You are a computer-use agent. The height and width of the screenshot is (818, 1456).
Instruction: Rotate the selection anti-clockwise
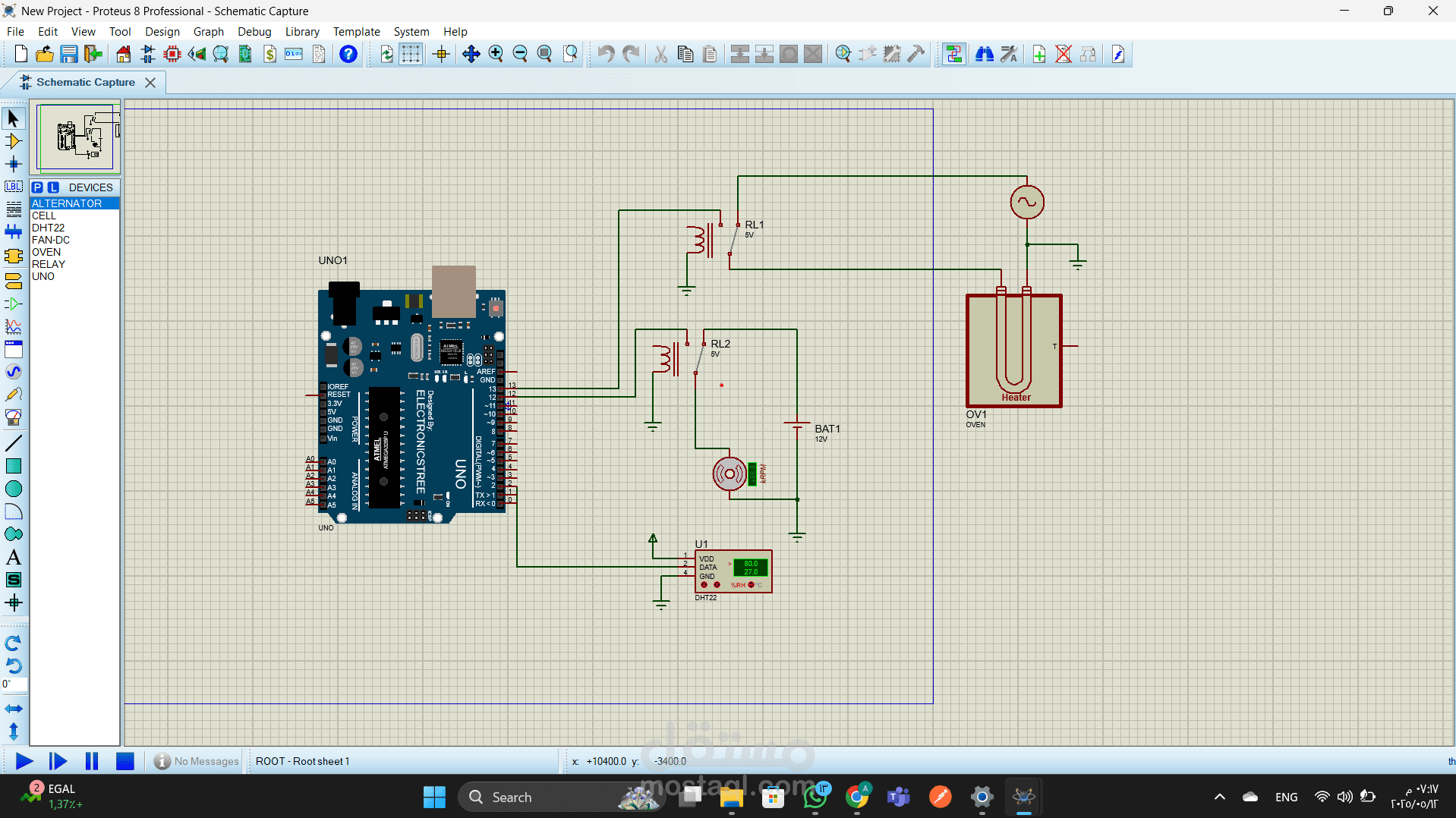coord(14,666)
